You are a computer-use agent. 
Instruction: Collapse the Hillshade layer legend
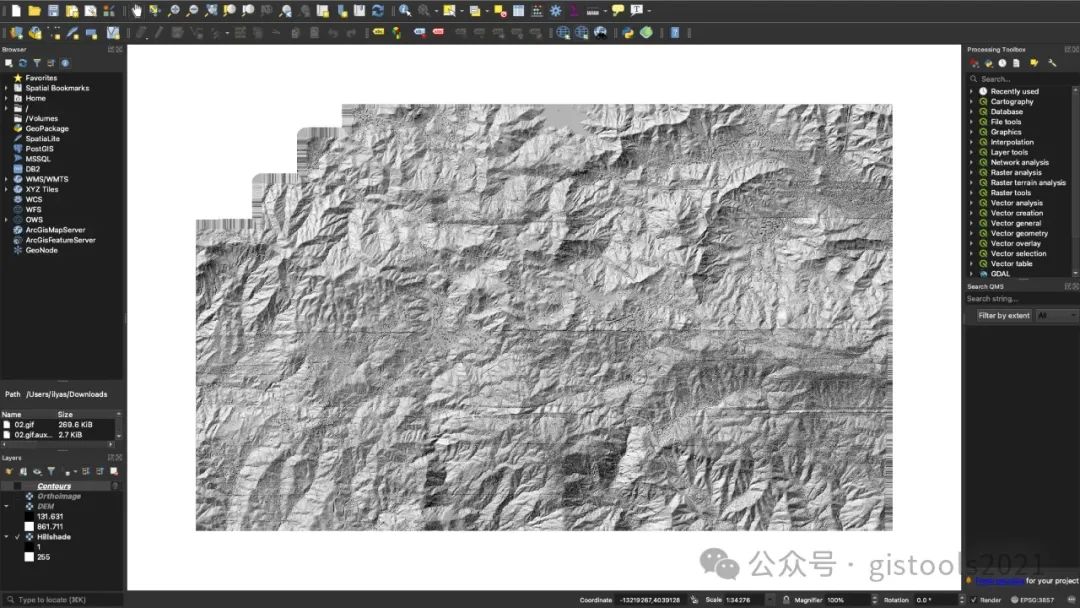(7, 537)
